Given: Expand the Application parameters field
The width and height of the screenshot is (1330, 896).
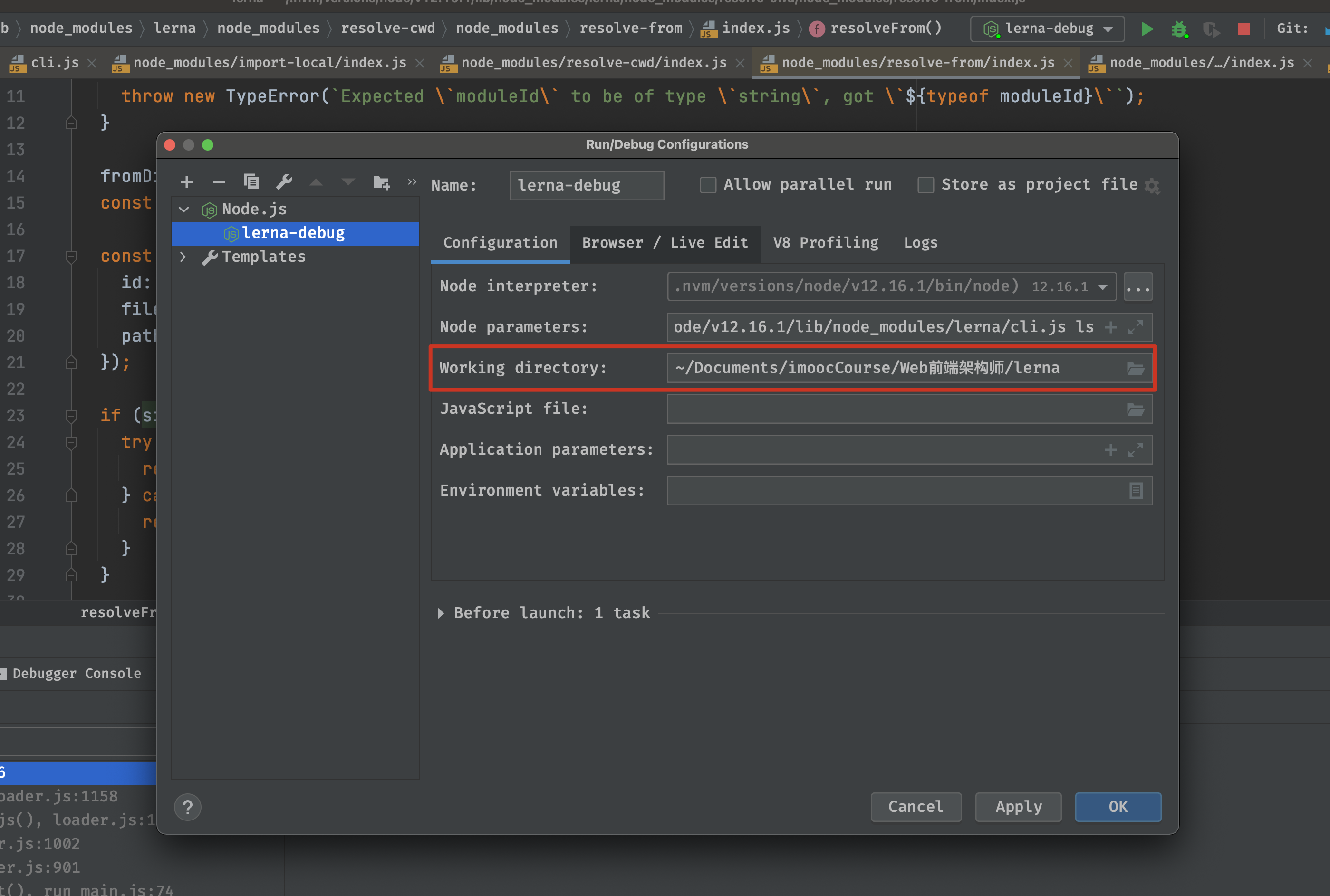Looking at the screenshot, I should tap(1136, 450).
